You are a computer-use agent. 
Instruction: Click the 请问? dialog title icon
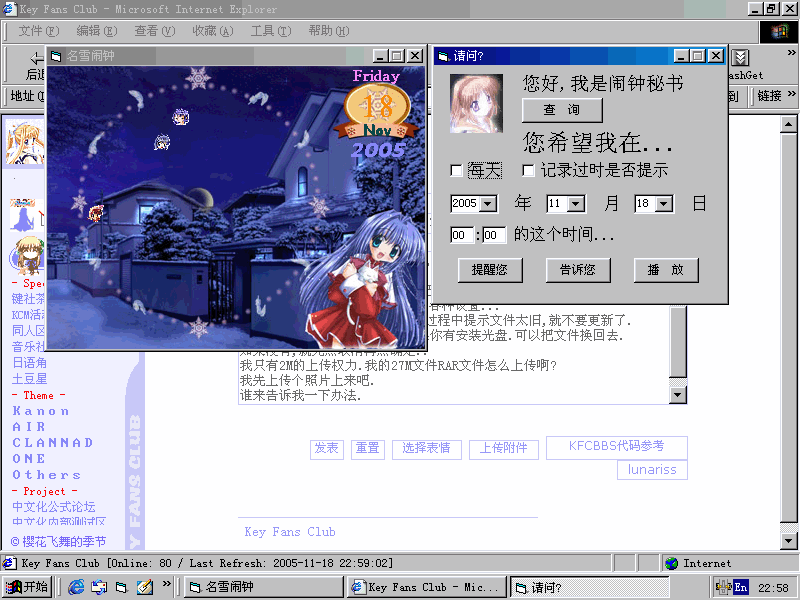coord(443,56)
